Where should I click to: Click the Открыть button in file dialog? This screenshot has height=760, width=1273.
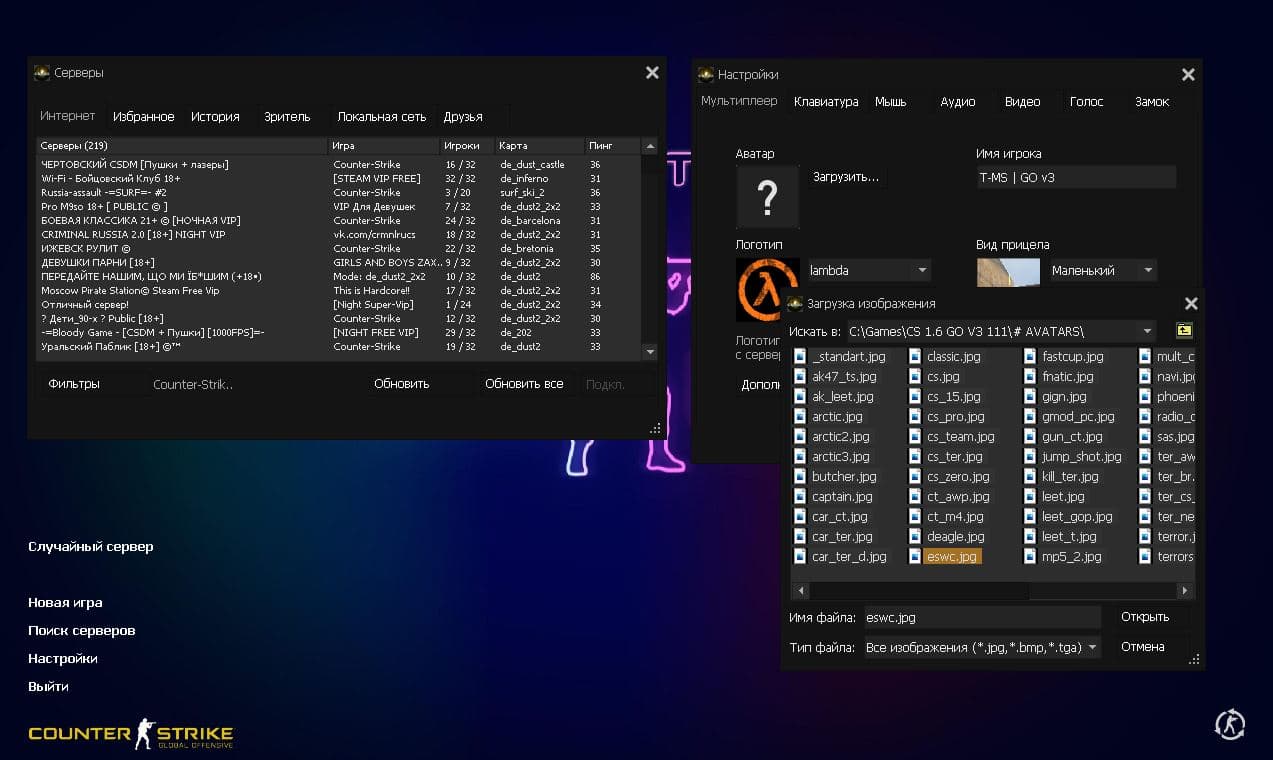coord(1144,617)
